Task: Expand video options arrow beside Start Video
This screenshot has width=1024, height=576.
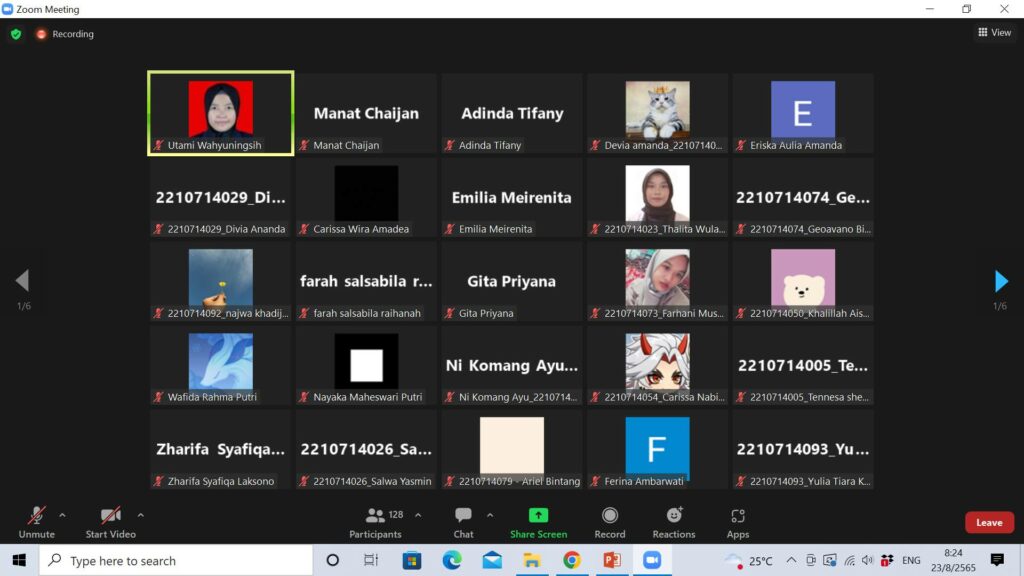Action: (x=140, y=516)
